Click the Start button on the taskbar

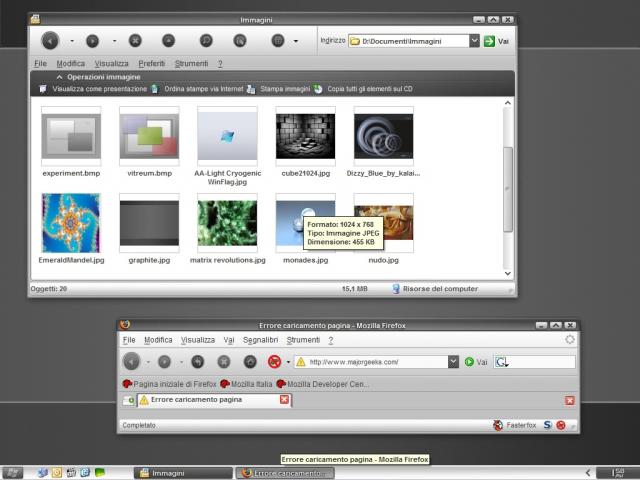pos(13,473)
